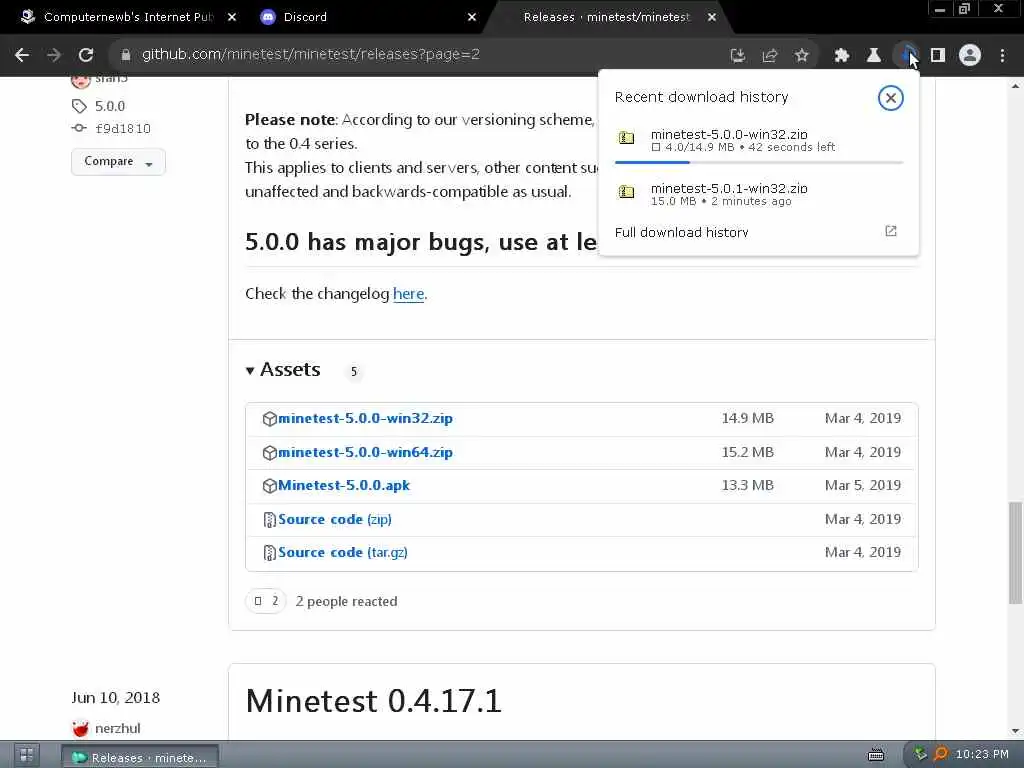Click the reaction button with count 2

(266, 601)
